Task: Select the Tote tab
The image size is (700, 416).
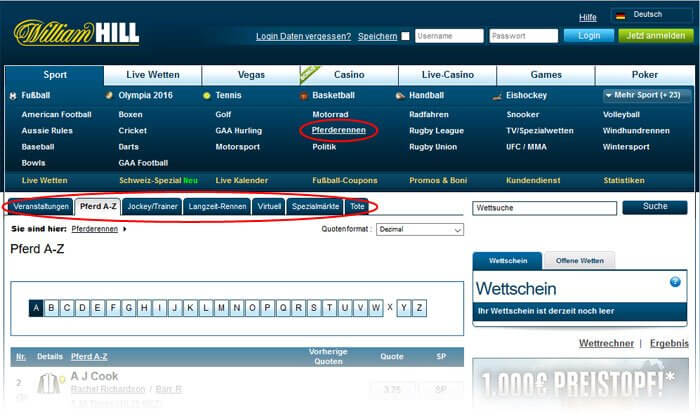Action: (x=357, y=207)
